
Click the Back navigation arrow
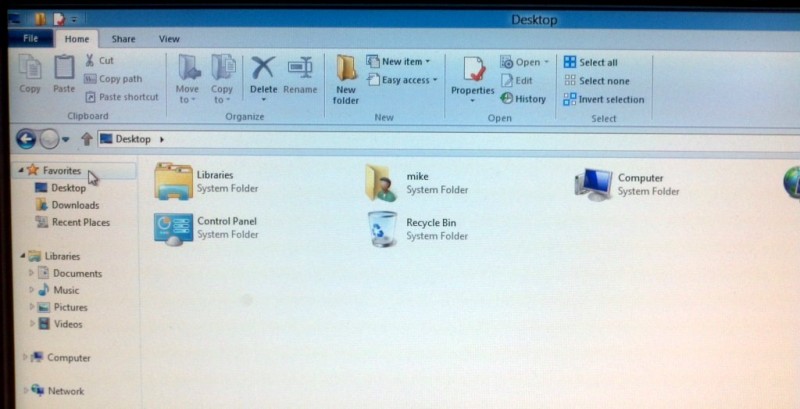point(26,139)
